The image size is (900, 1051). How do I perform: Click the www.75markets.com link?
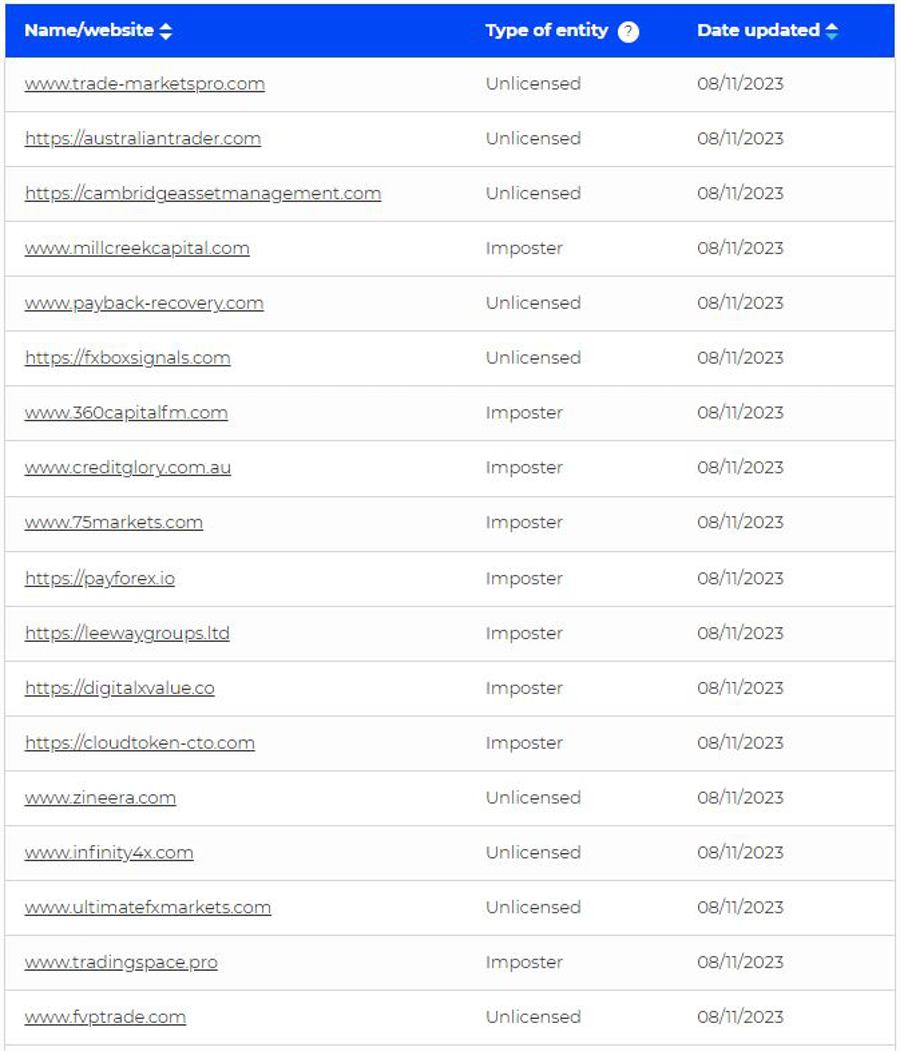tap(114, 522)
